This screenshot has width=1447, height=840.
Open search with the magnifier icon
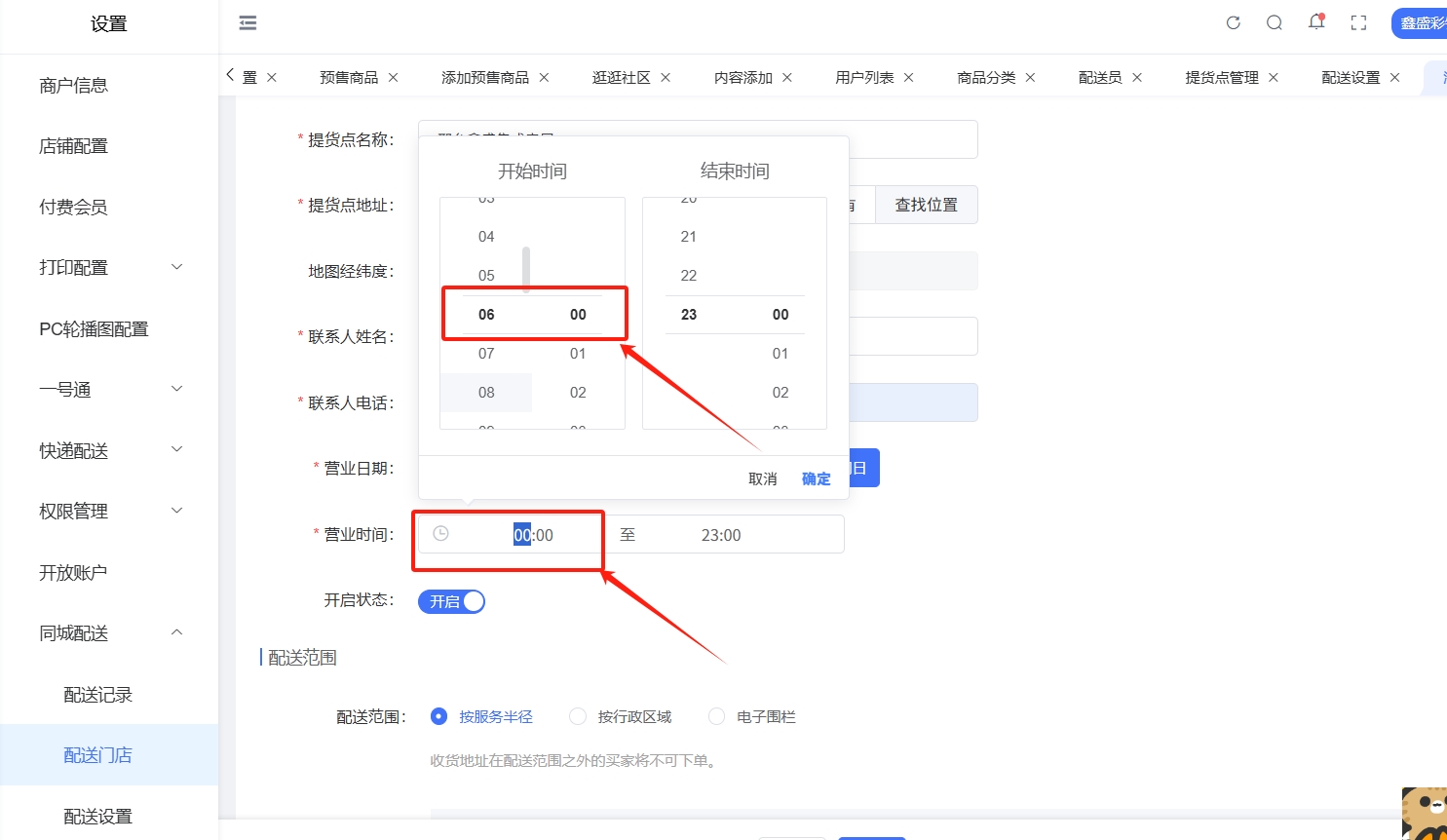[1274, 22]
